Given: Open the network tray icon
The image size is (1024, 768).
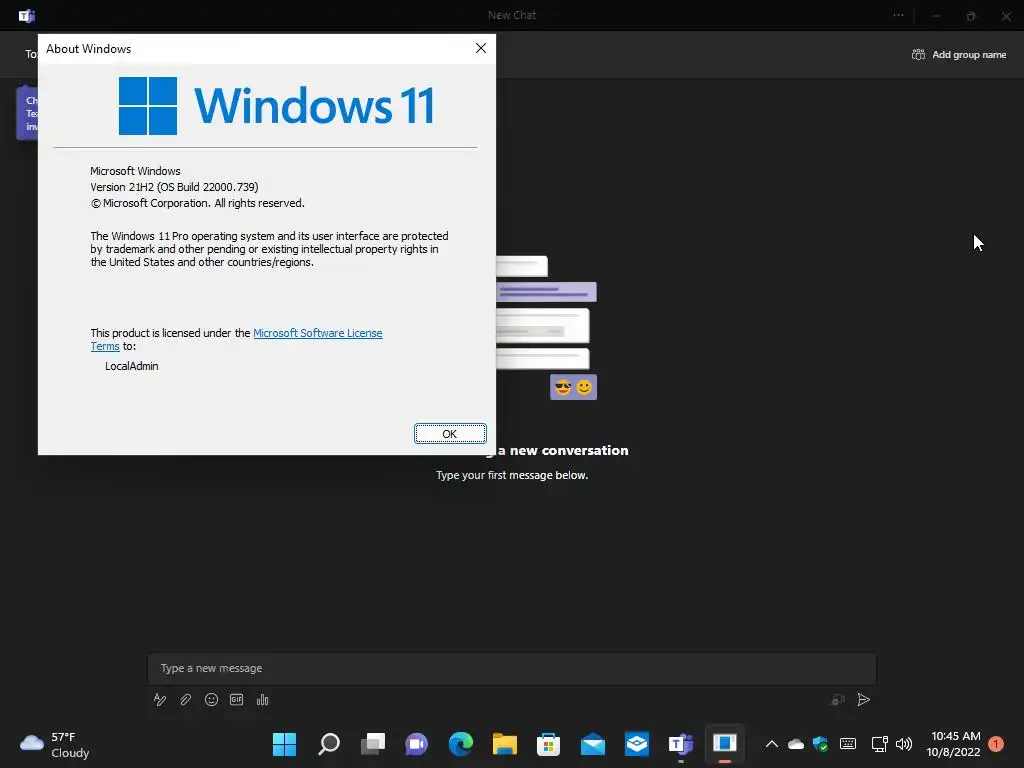Looking at the screenshot, I should (879, 744).
